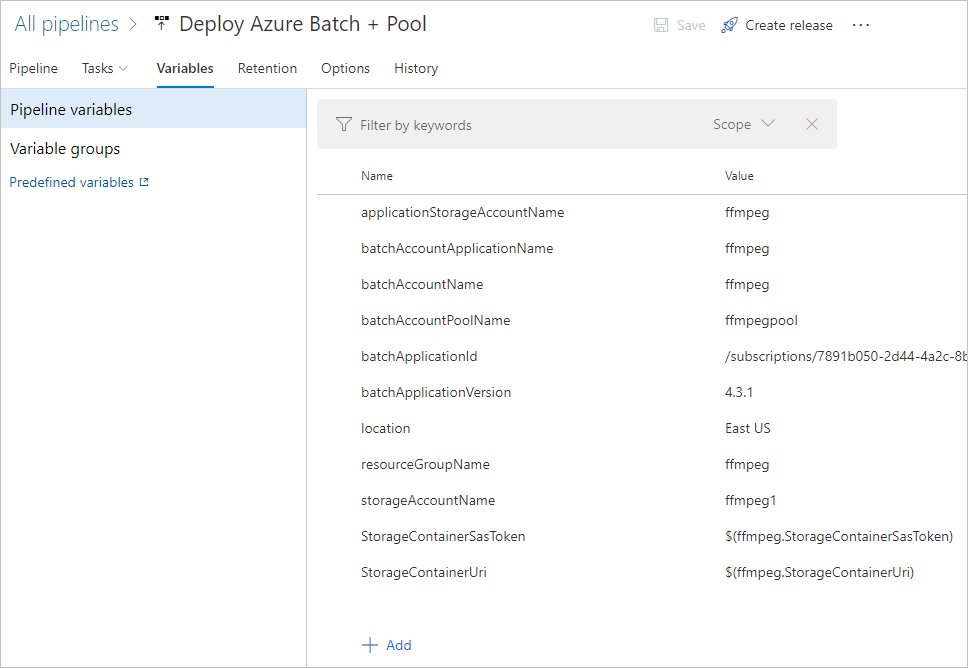Select applicationStorageAccountName variable name
This screenshot has height=668, width=968.
pyautogui.click(x=462, y=212)
